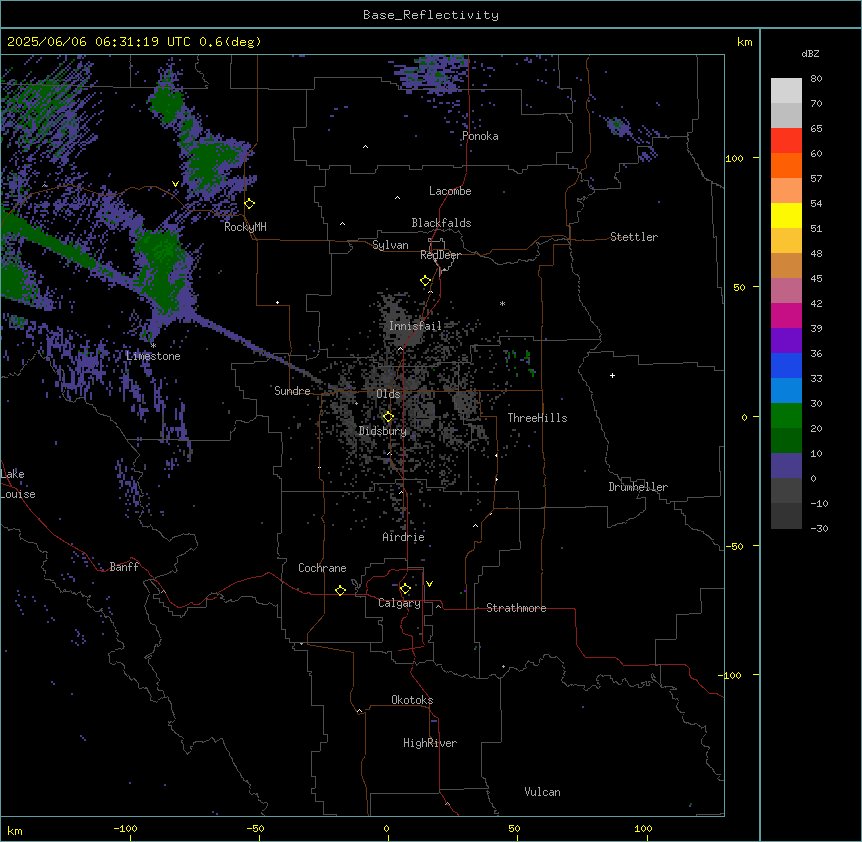
Task: Click the Ponoka city label
Action: pyautogui.click(x=480, y=136)
